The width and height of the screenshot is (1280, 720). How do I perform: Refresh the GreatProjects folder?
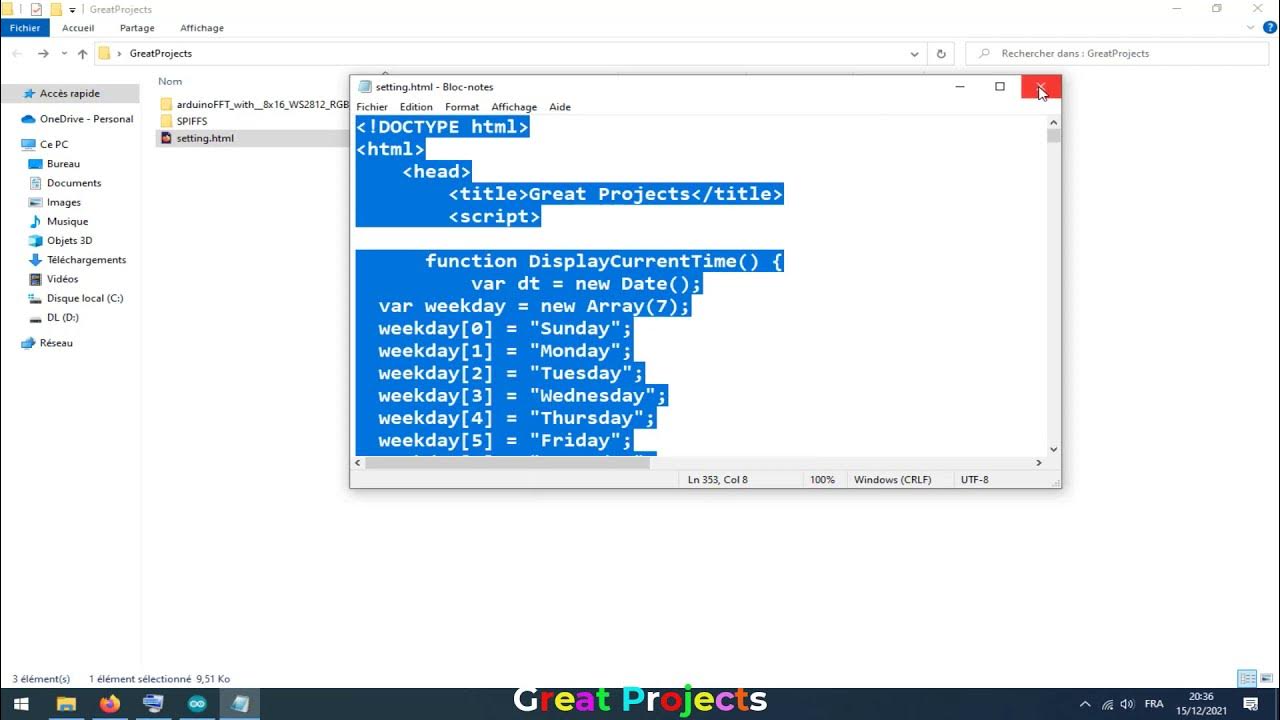tap(941, 54)
